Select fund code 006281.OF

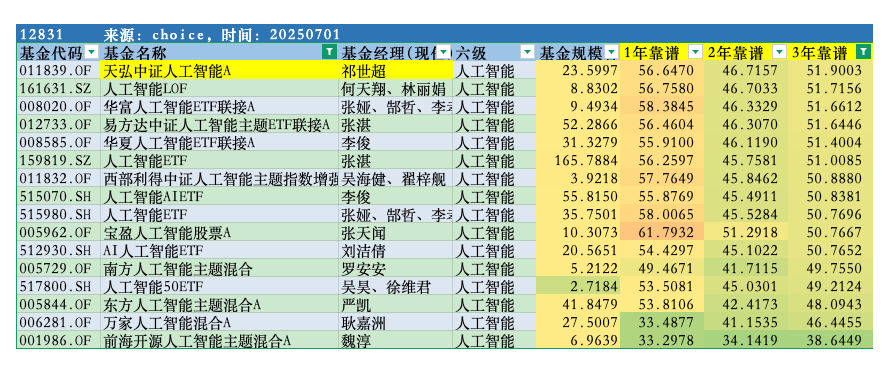coord(59,322)
